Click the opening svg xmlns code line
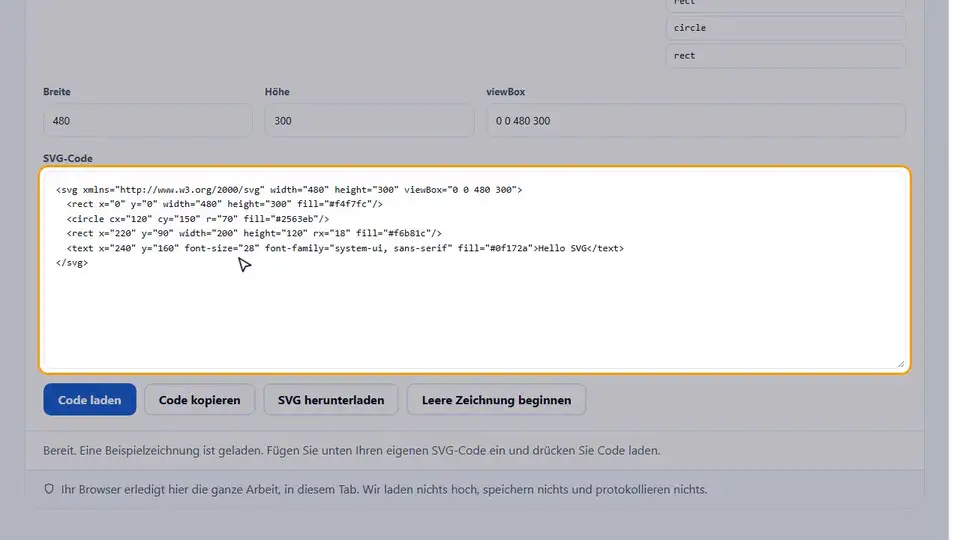Viewport: 960px width, 540px height. click(289, 190)
